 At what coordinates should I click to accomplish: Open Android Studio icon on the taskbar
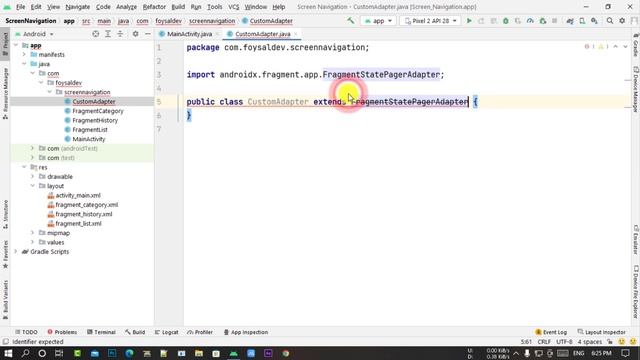pyautogui.click(x=233, y=353)
